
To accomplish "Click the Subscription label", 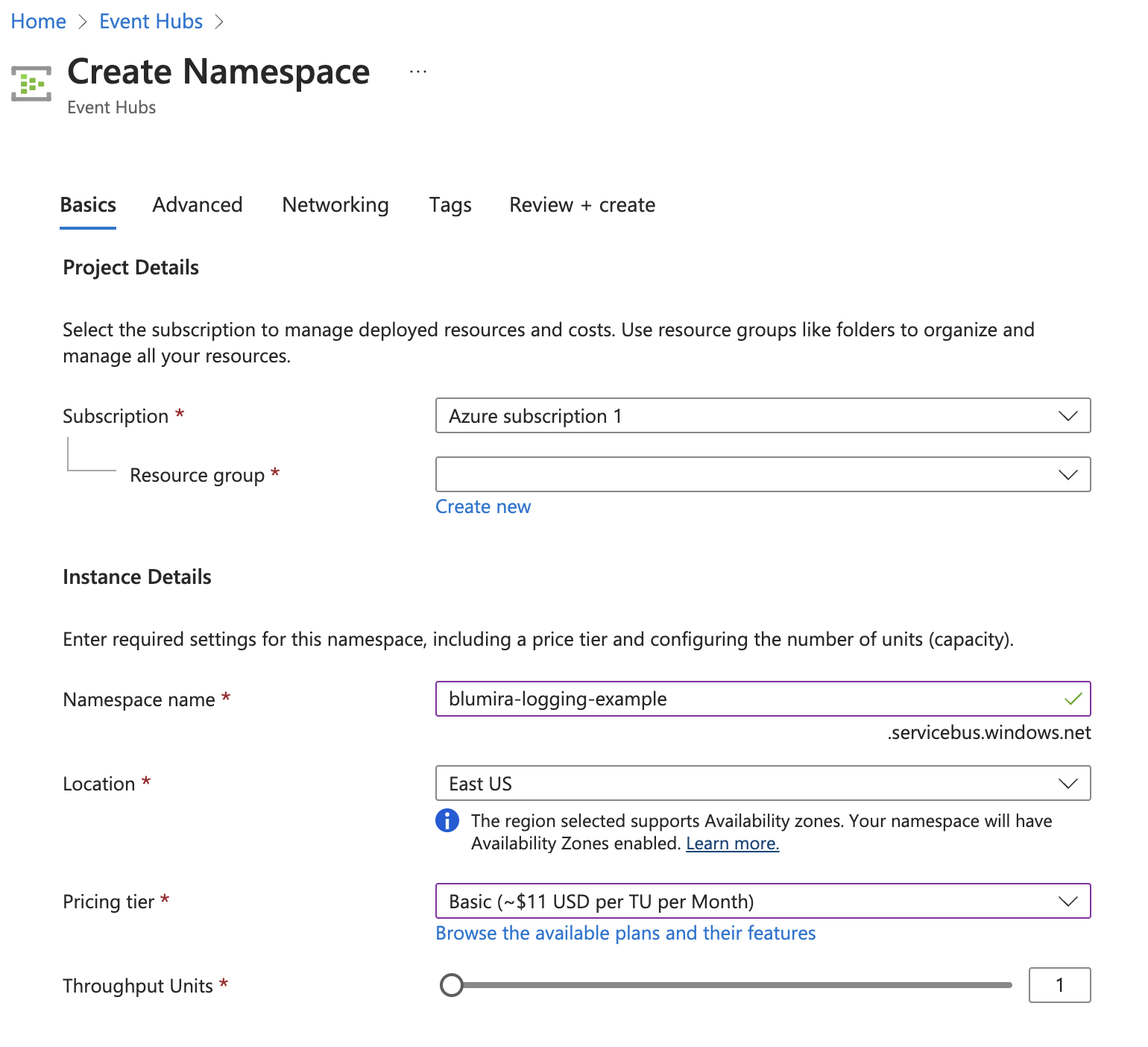I will (116, 416).
